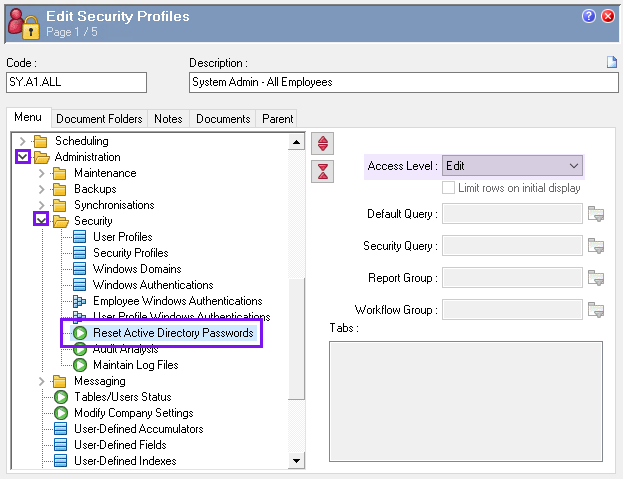Click the Maintain Log Files green icon
Viewport: 623px width, 479px height.
point(80,365)
